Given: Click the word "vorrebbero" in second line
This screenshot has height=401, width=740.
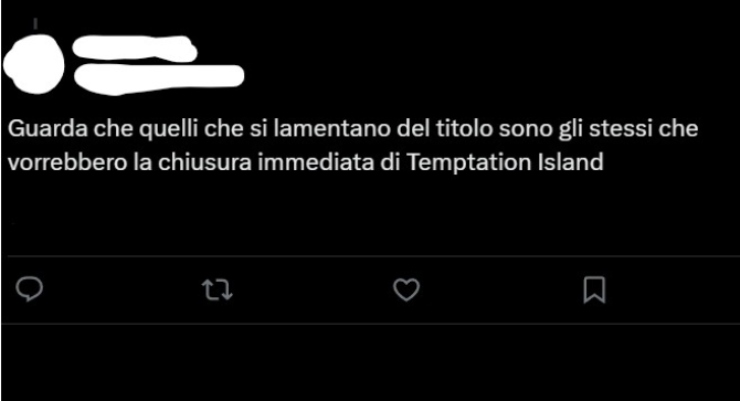Looking at the screenshot, I should coord(68,162).
